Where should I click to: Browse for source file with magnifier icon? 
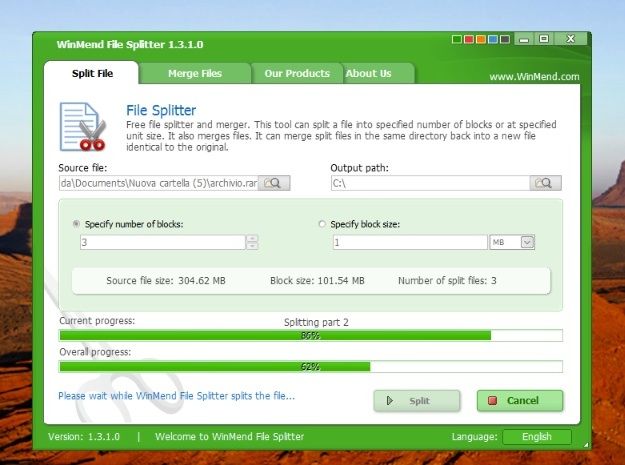tap(274, 183)
